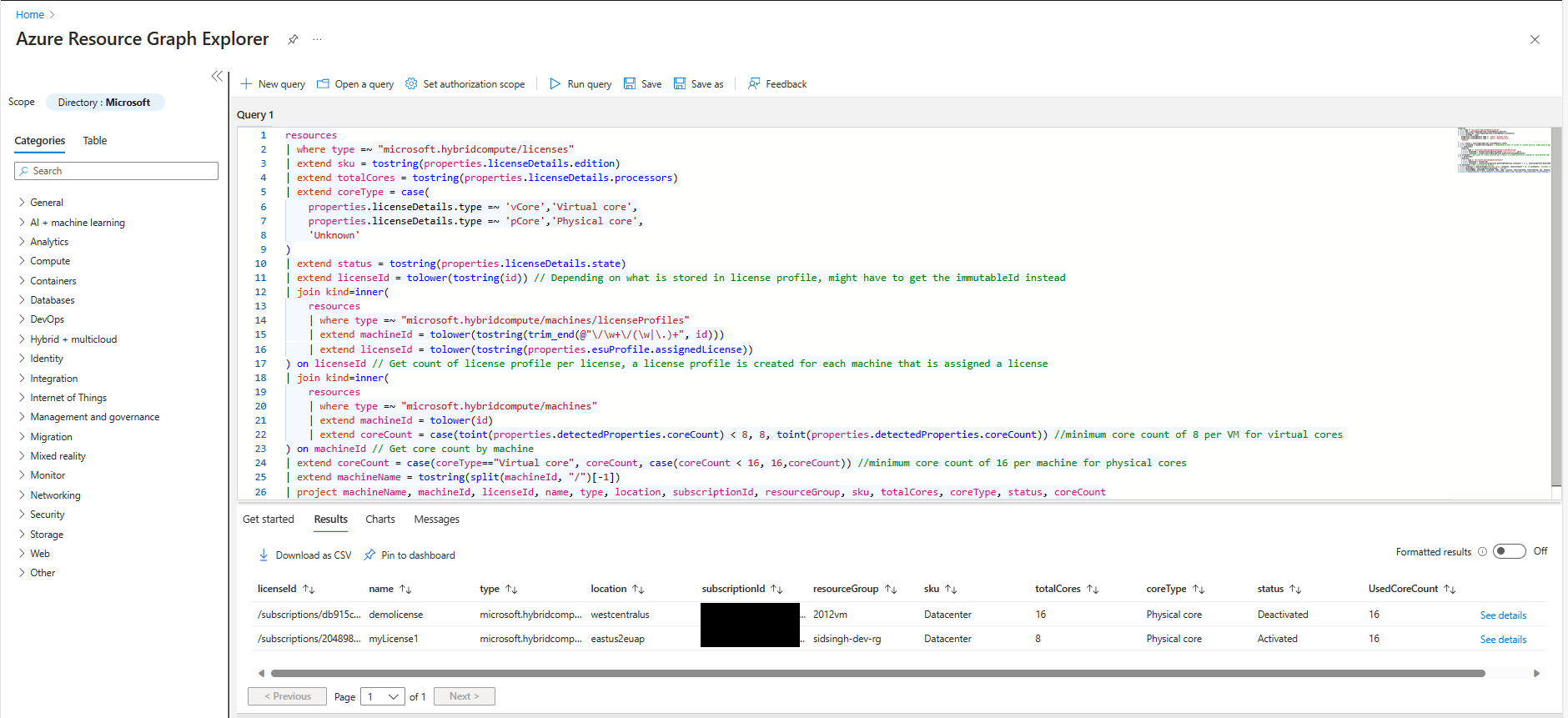This screenshot has width=1568, height=718.
Task: See details for demolicense row
Action: (1503, 615)
